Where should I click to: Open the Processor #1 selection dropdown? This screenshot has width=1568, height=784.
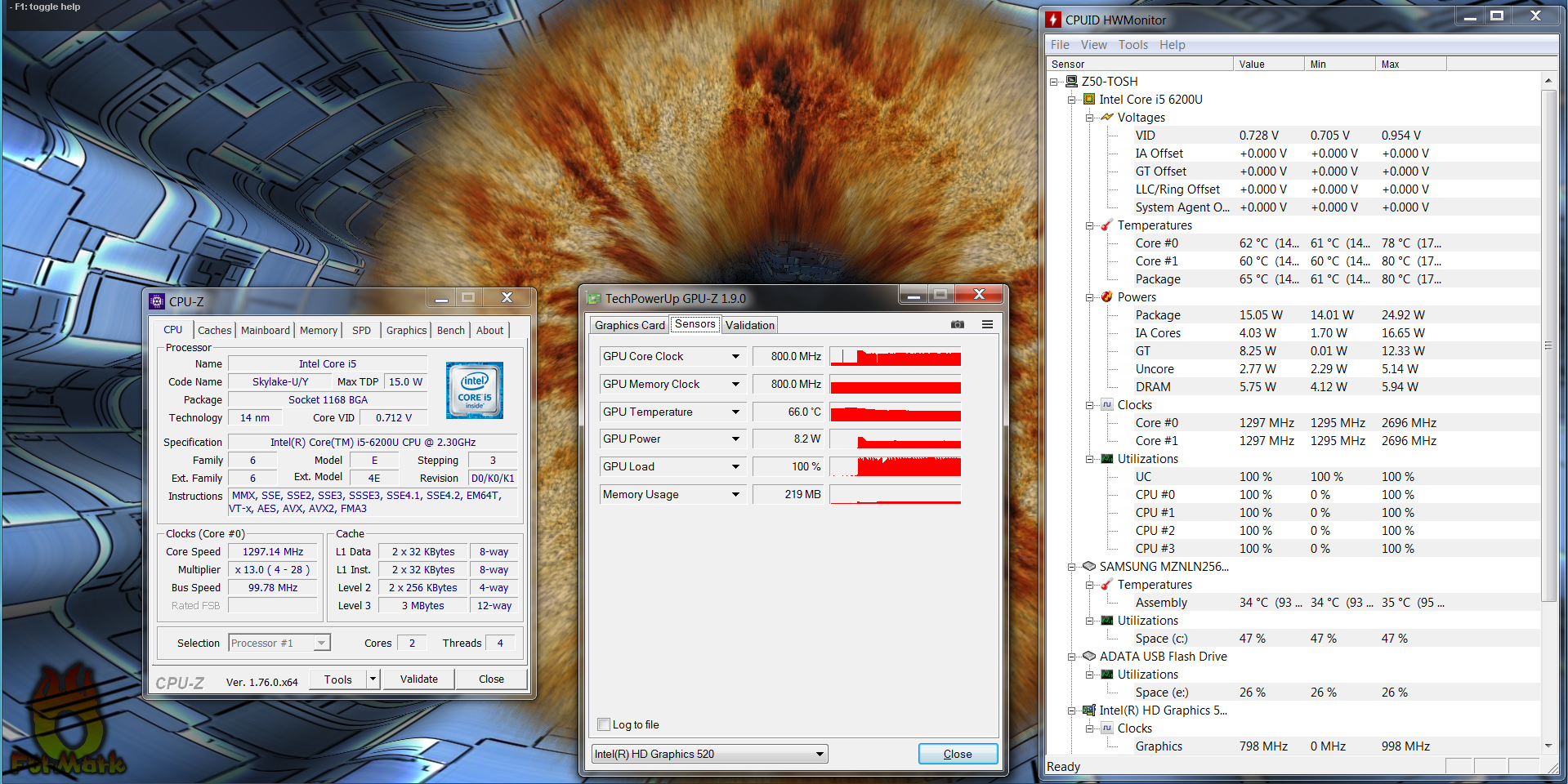pos(279,643)
